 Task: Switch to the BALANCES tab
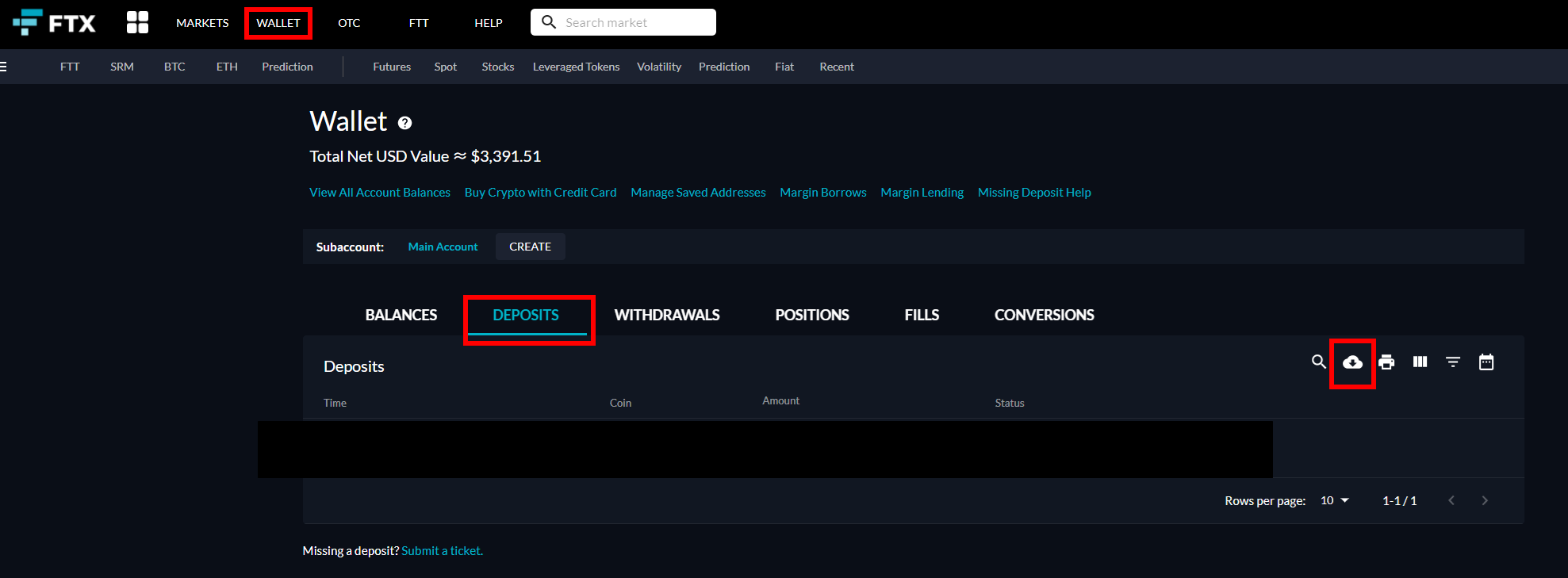pyautogui.click(x=401, y=315)
